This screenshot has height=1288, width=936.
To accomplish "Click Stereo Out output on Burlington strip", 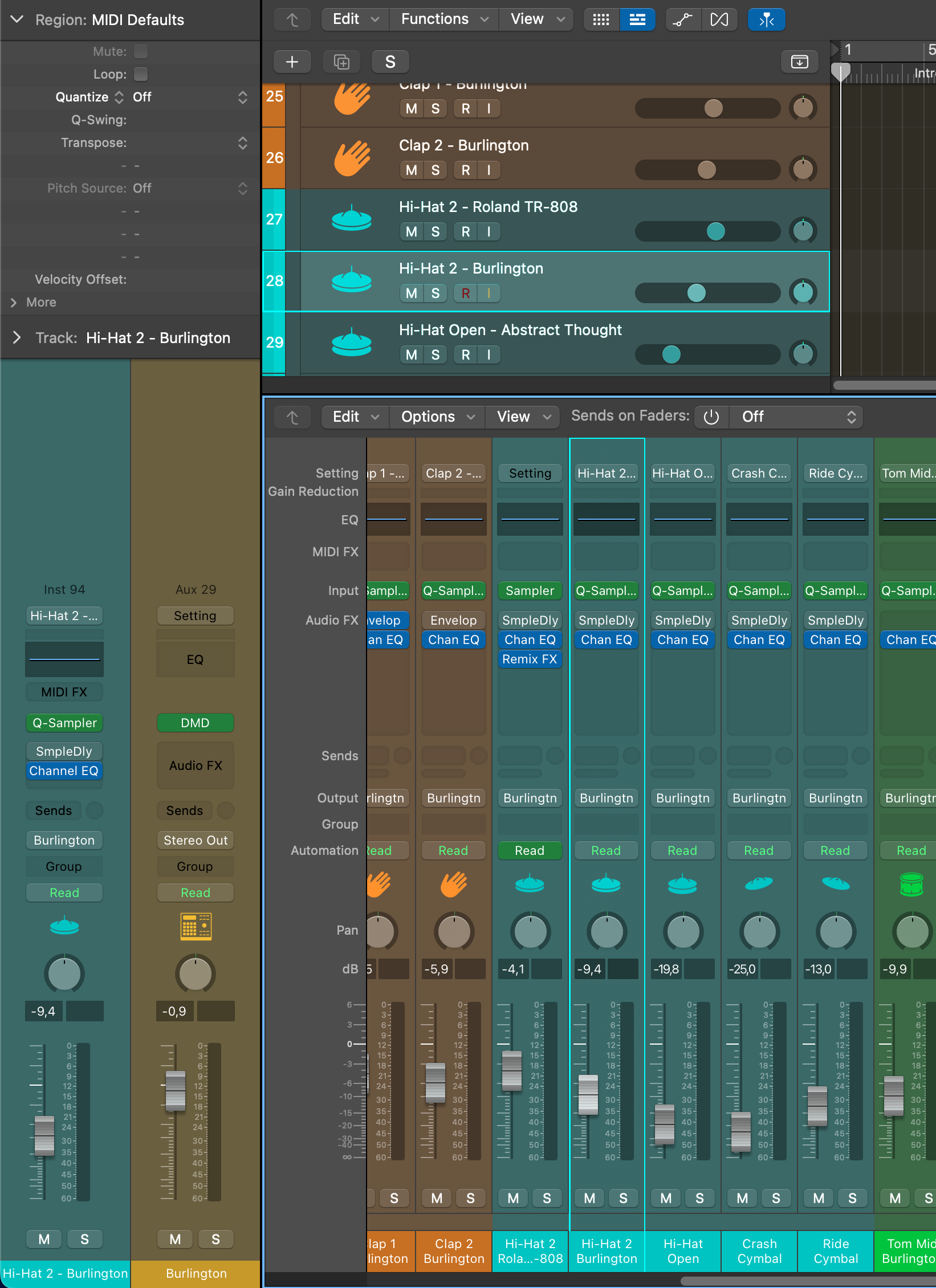I will (x=195, y=840).
